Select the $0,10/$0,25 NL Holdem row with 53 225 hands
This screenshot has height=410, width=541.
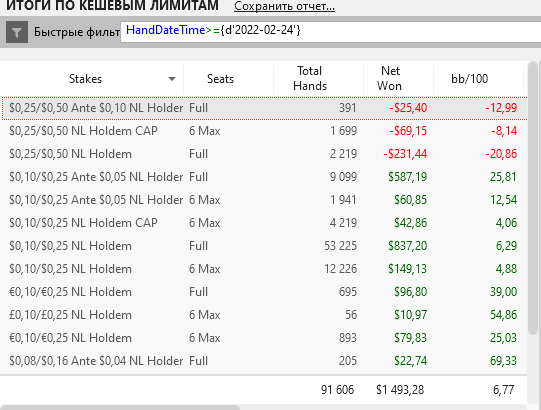[265, 246]
